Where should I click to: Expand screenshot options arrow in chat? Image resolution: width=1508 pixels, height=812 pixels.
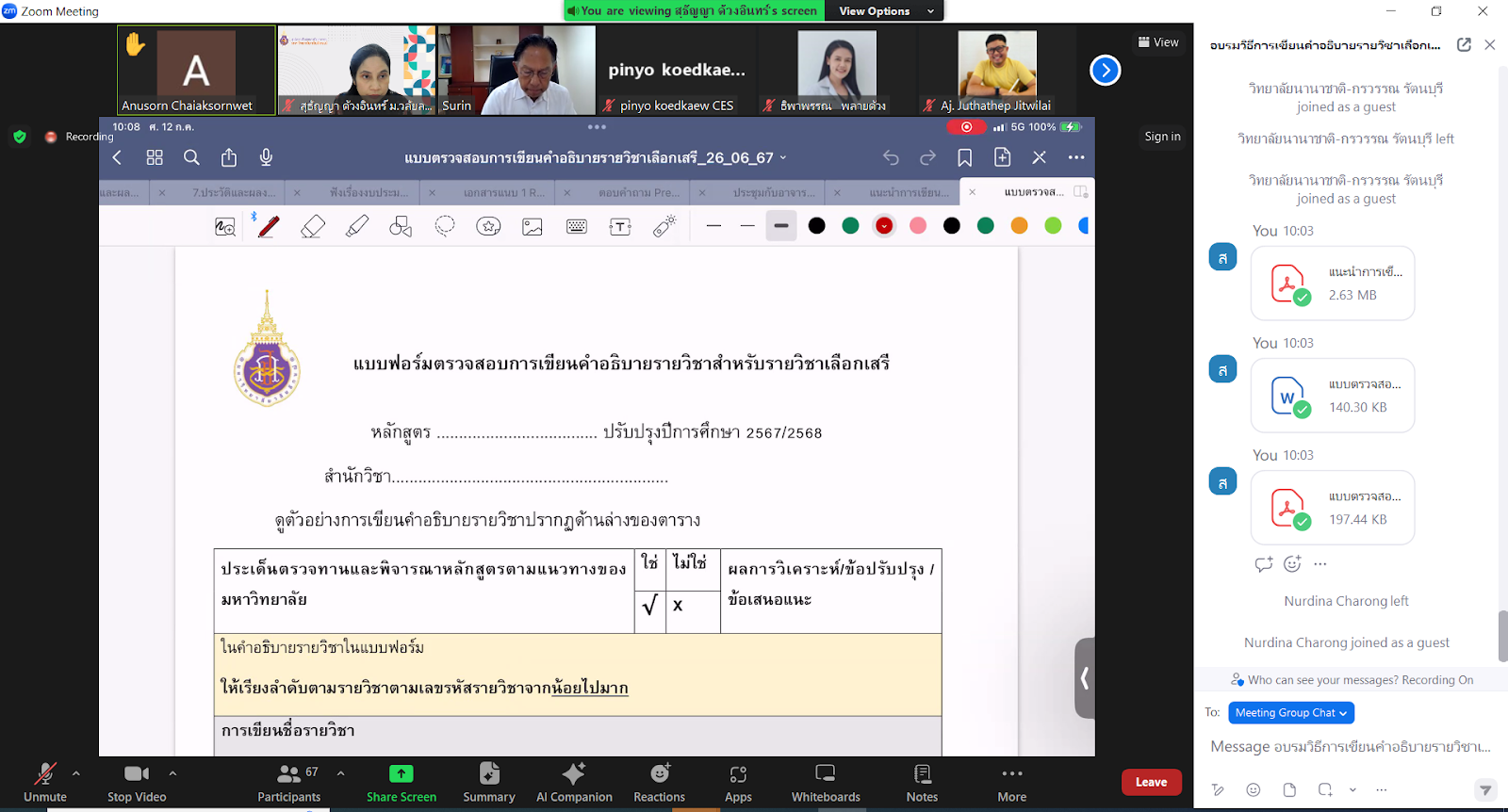point(1352,789)
